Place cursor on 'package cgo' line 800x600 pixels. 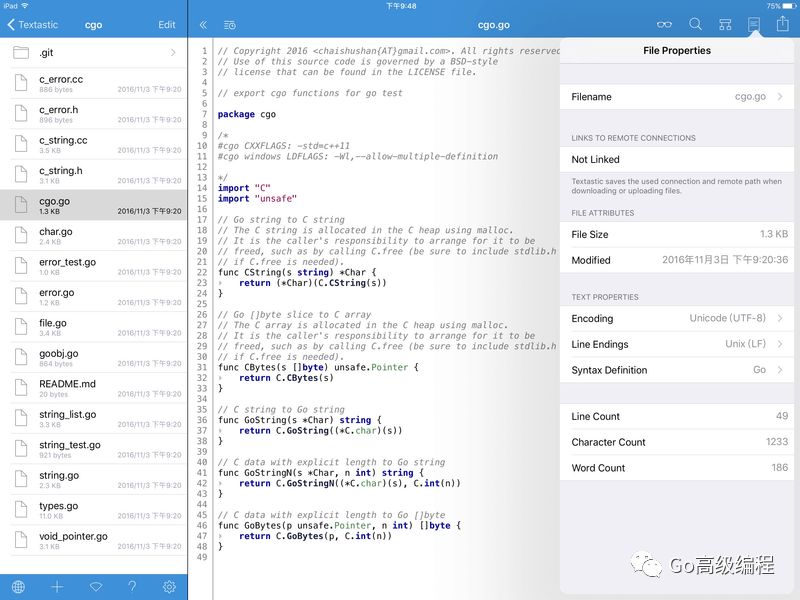tap(247, 114)
